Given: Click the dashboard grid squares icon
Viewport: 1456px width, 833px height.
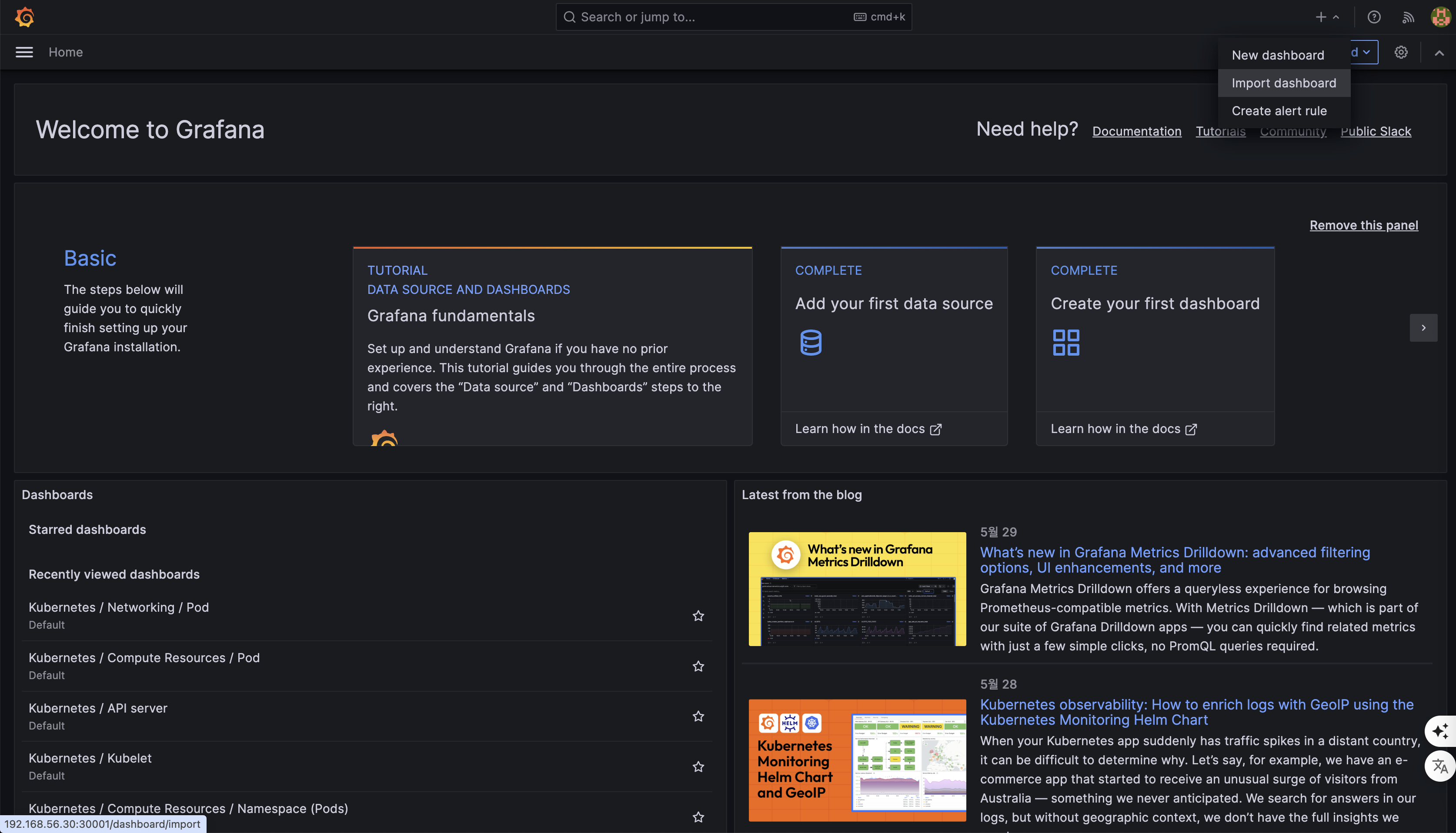Looking at the screenshot, I should [1066, 343].
